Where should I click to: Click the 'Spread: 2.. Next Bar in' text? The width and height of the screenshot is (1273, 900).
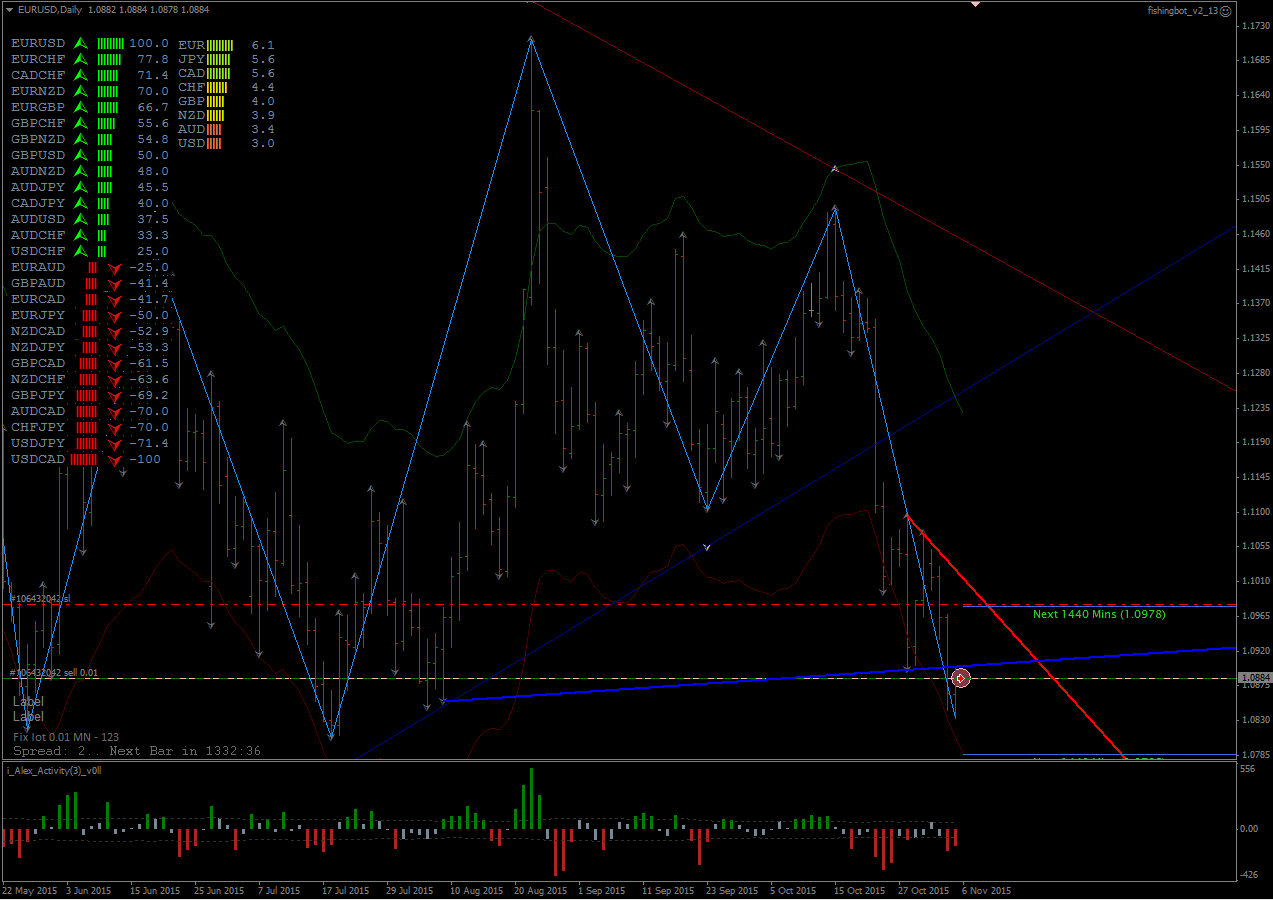tap(107, 750)
